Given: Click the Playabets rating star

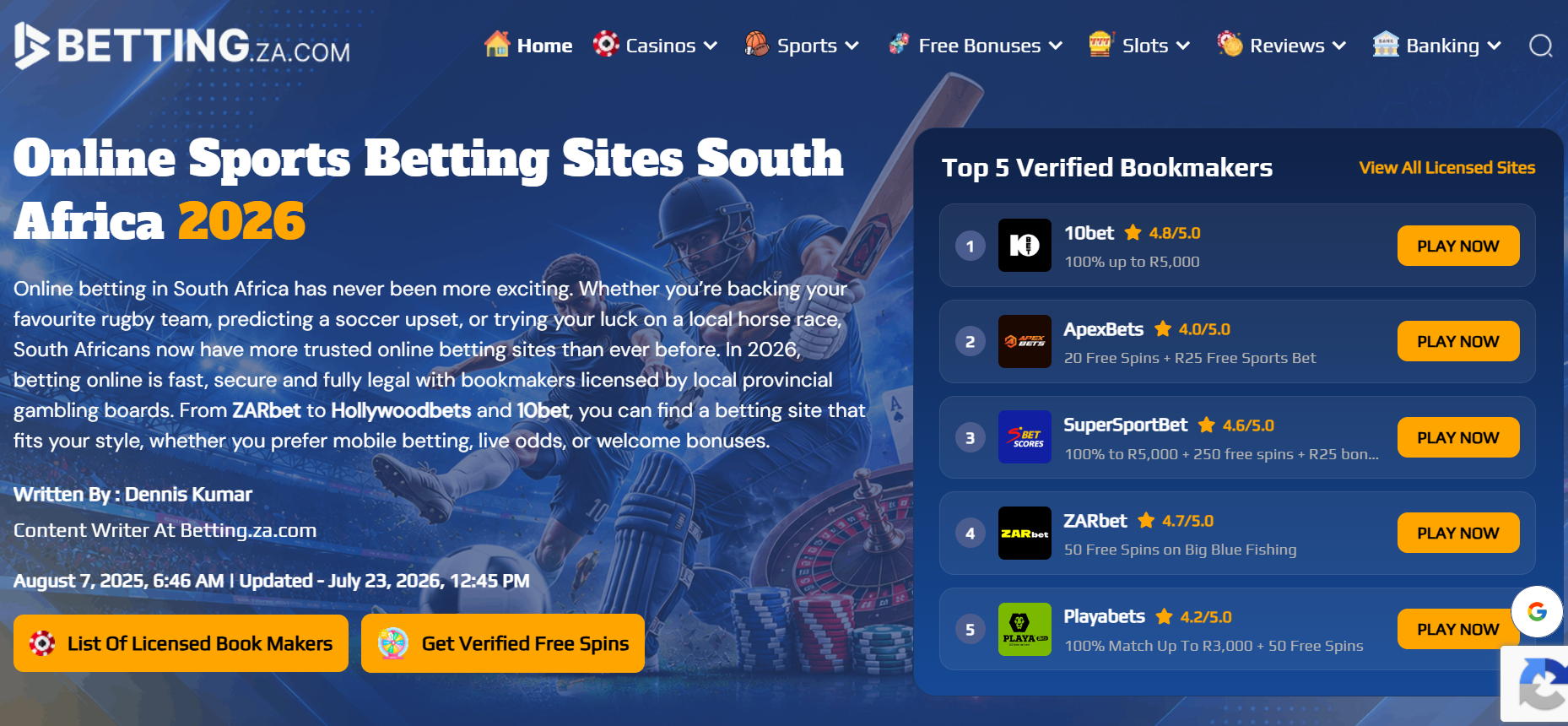Looking at the screenshot, I should click(x=1165, y=616).
